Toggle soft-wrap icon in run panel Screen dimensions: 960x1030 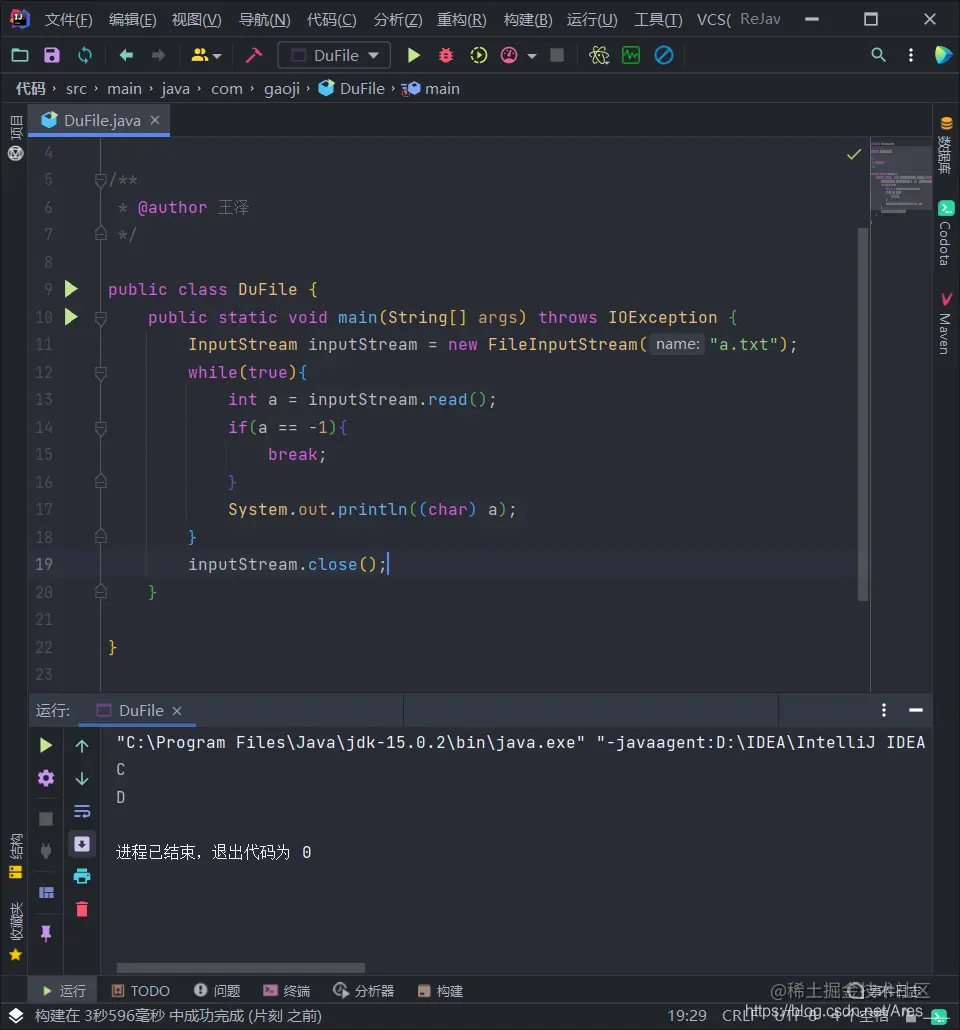[82, 811]
